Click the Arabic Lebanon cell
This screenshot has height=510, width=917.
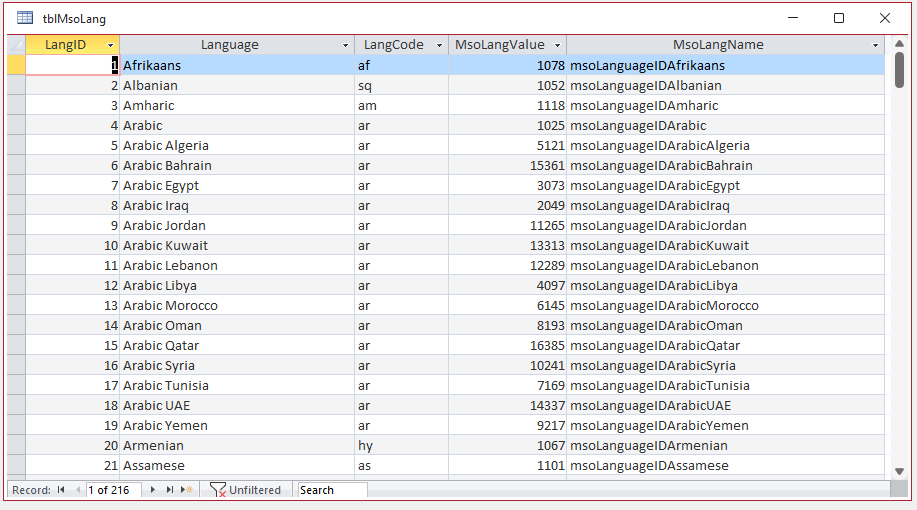click(237, 266)
